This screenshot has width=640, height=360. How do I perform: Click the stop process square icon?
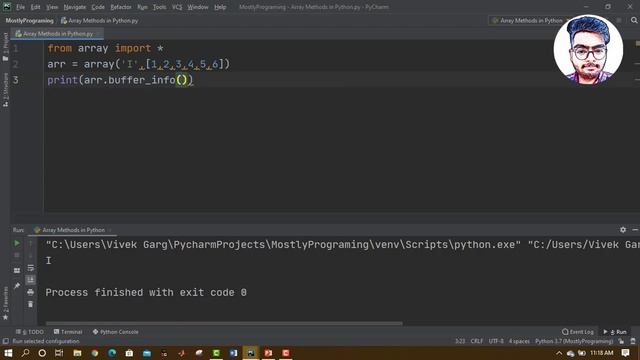point(17,255)
